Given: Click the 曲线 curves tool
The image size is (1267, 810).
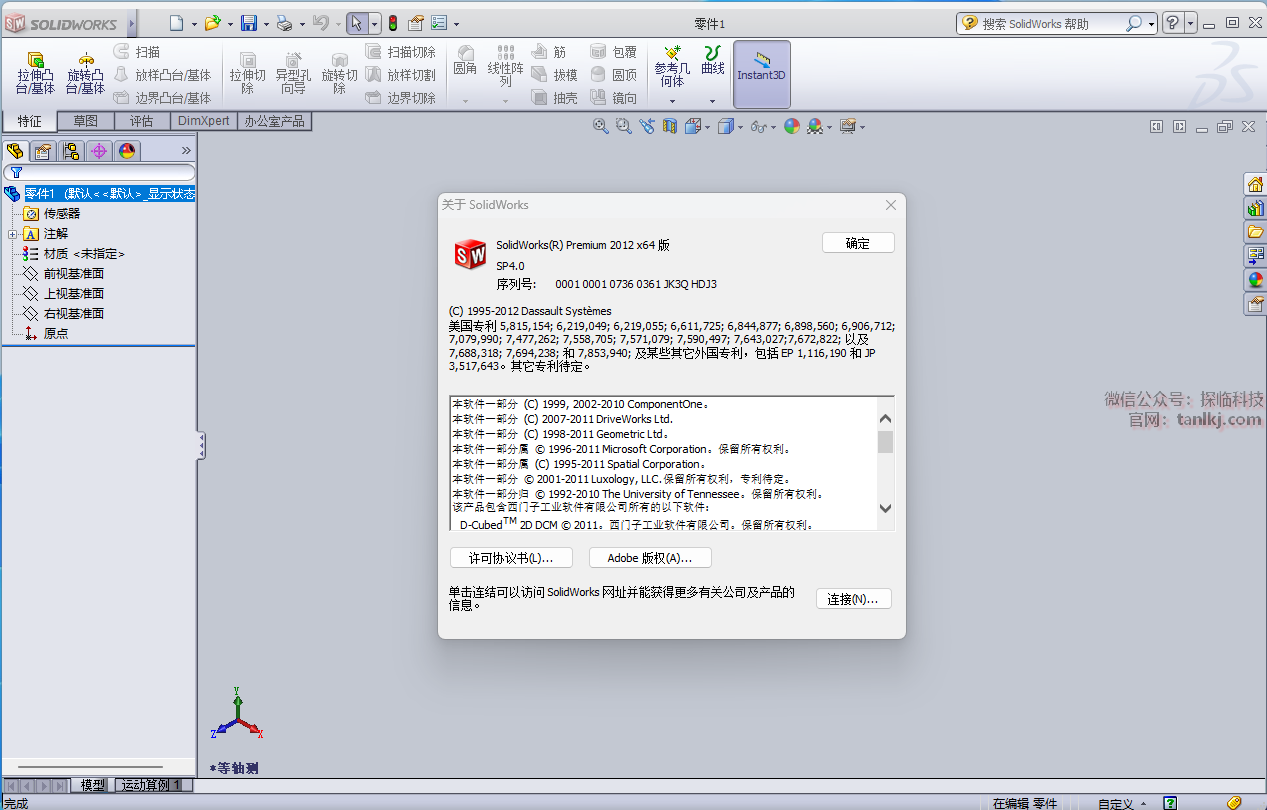Looking at the screenshot, I should [x=713, y=61].
